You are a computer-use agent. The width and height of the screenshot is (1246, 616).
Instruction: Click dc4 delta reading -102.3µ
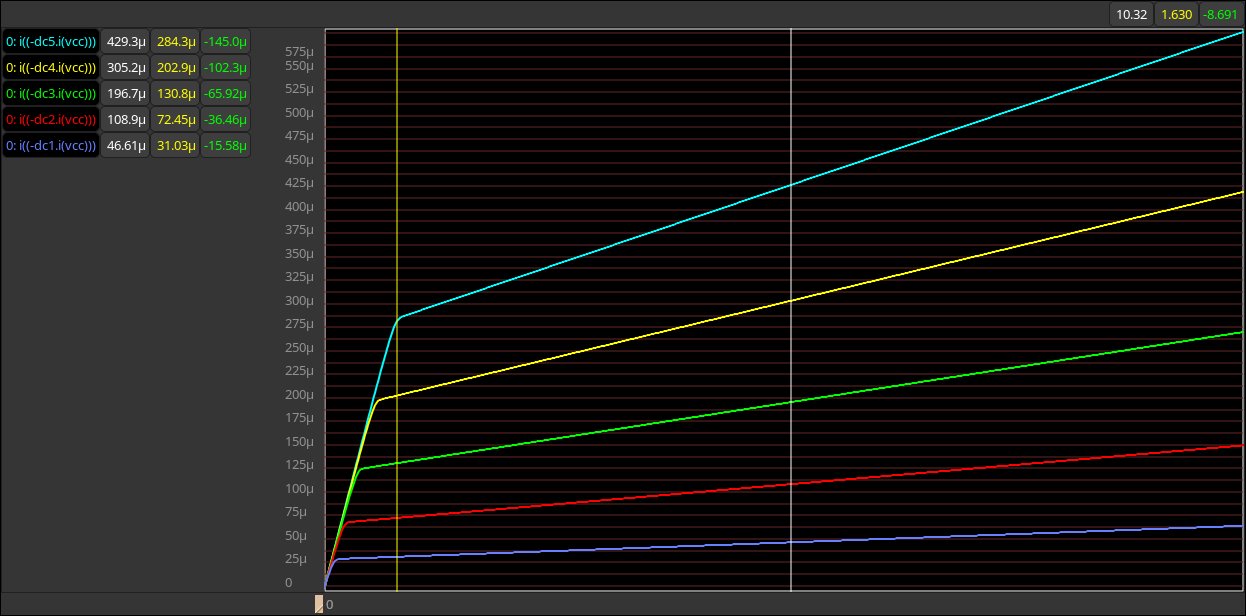point(225,68)
